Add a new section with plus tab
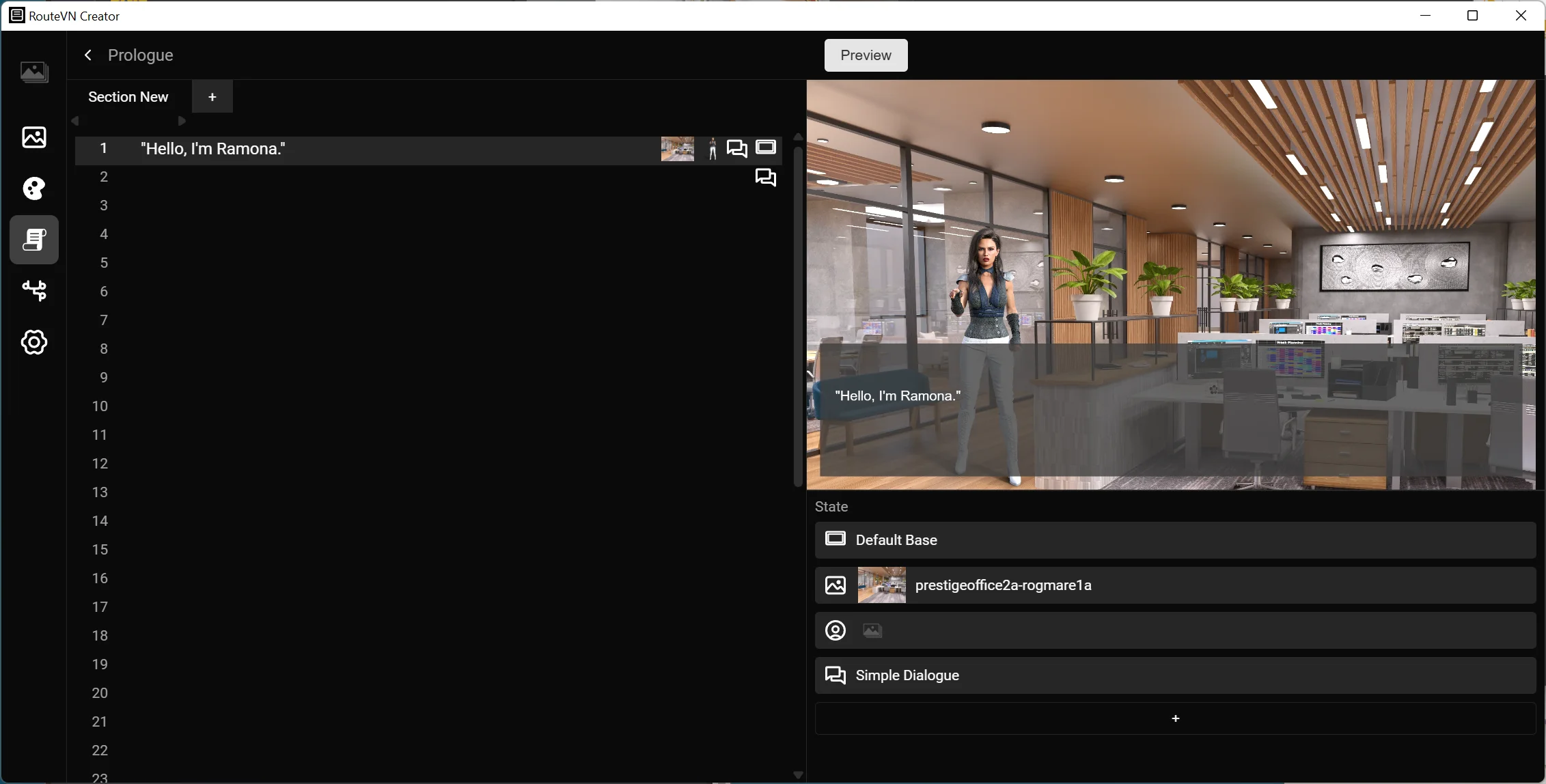 [x=212, y=97]
